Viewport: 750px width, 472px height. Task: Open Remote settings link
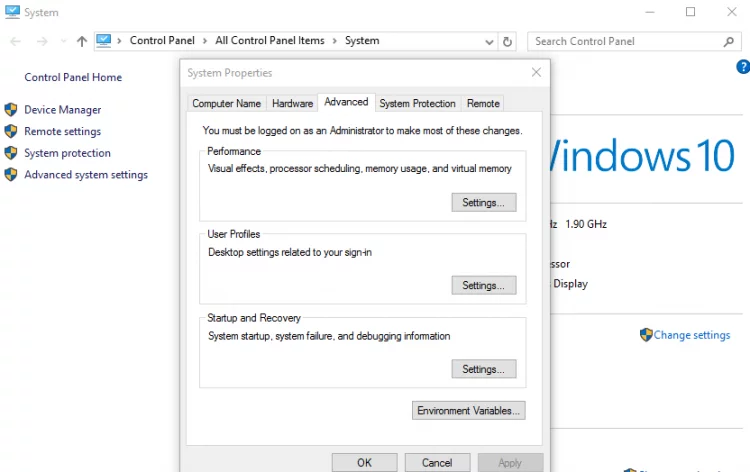pos(63,131)
